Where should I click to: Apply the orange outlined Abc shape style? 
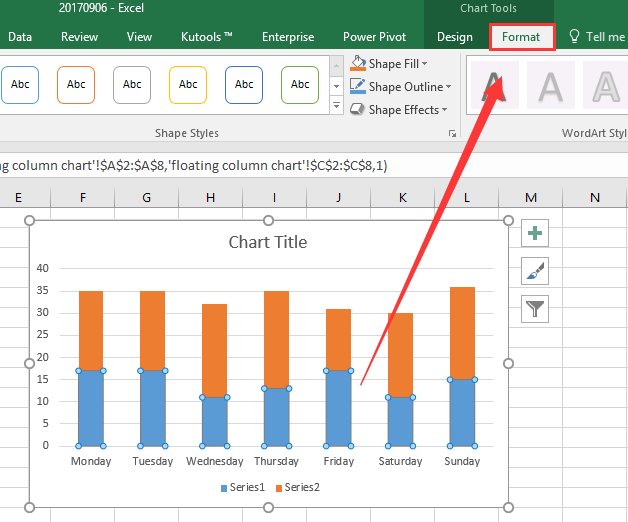pyautogui.click(x=76, y=85)
